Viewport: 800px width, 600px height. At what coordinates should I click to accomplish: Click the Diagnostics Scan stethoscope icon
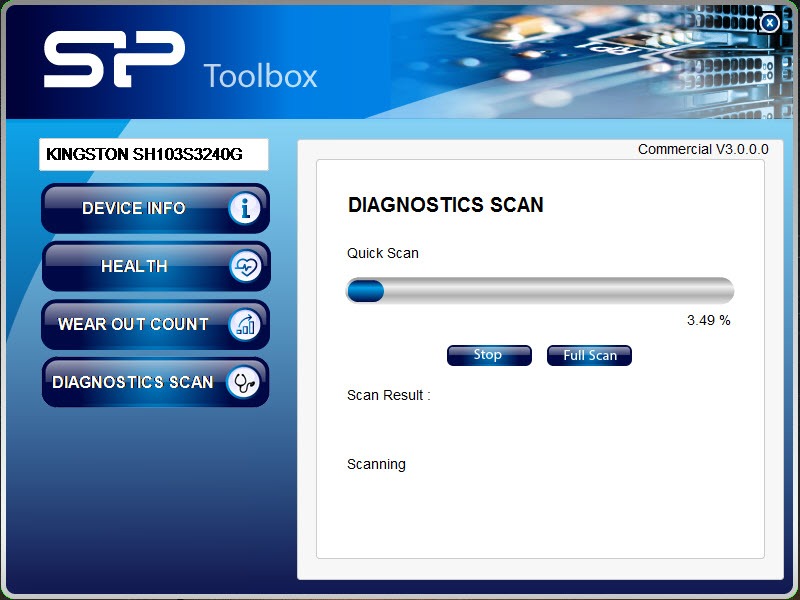point(243,382)
